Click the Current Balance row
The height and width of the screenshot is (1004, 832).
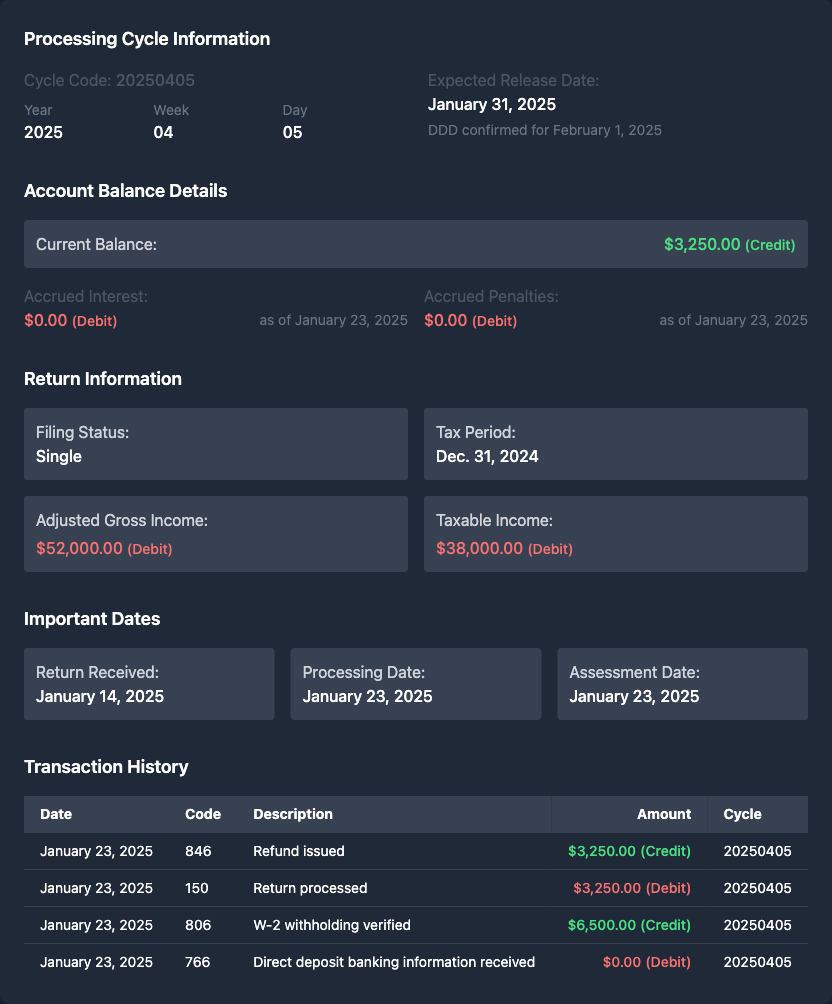(415, 244)
